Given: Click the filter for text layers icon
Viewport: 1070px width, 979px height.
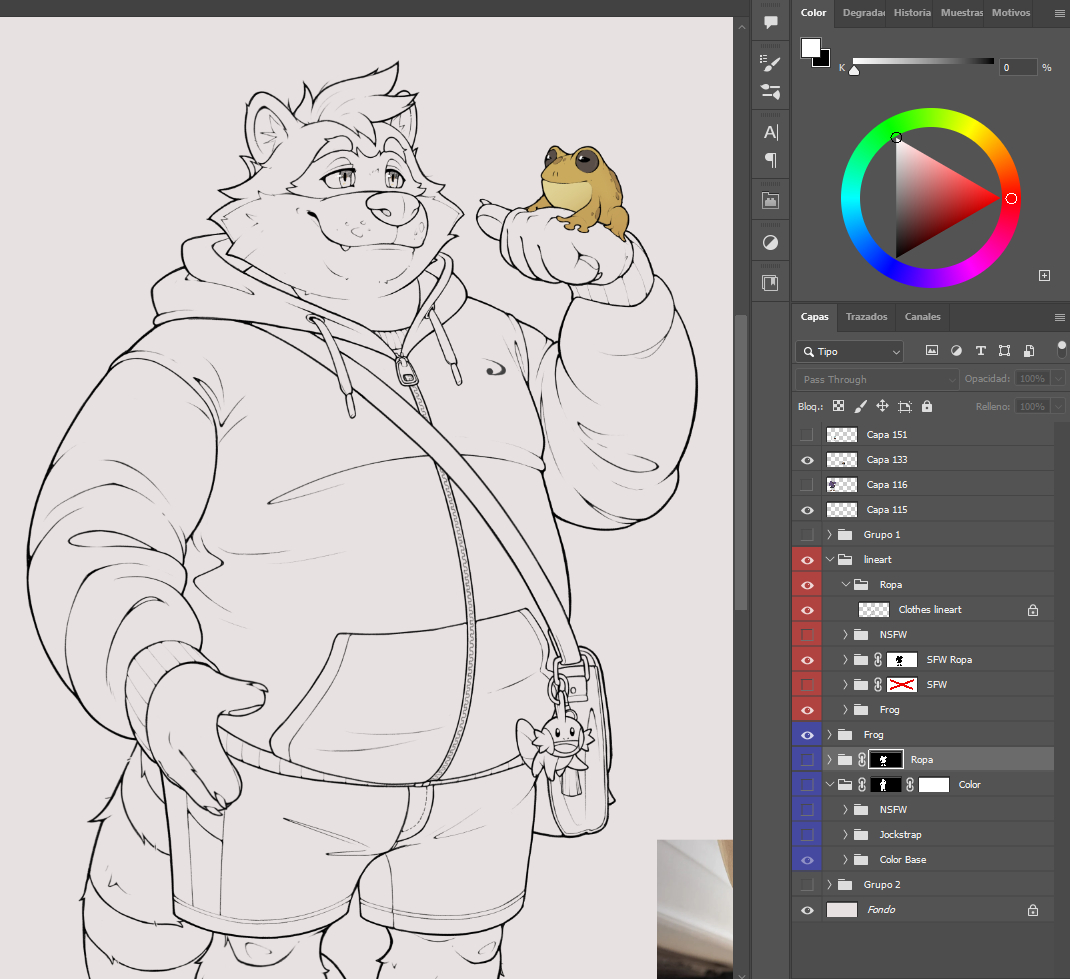Looking at the screenshot, I should (x=980, y=351).
